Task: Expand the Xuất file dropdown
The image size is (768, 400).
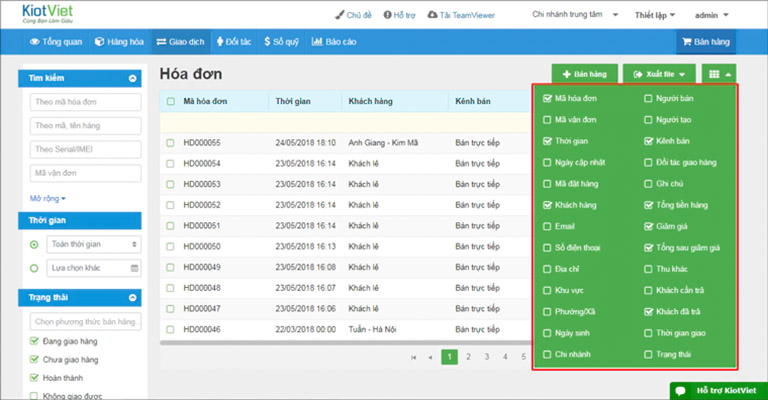Action: [x=659, y=74]
